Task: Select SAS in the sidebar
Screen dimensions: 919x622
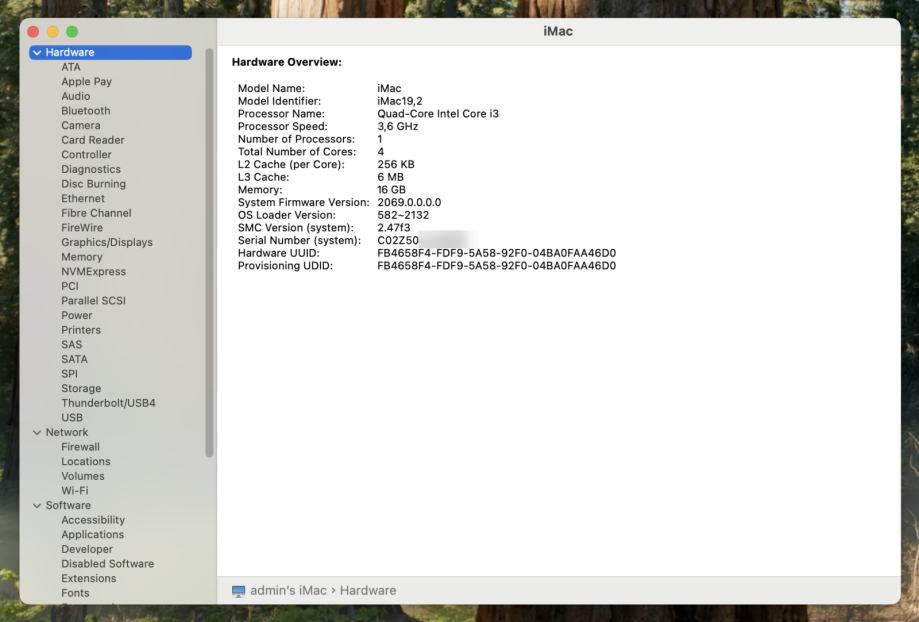Action: click(x=72, y=345)
